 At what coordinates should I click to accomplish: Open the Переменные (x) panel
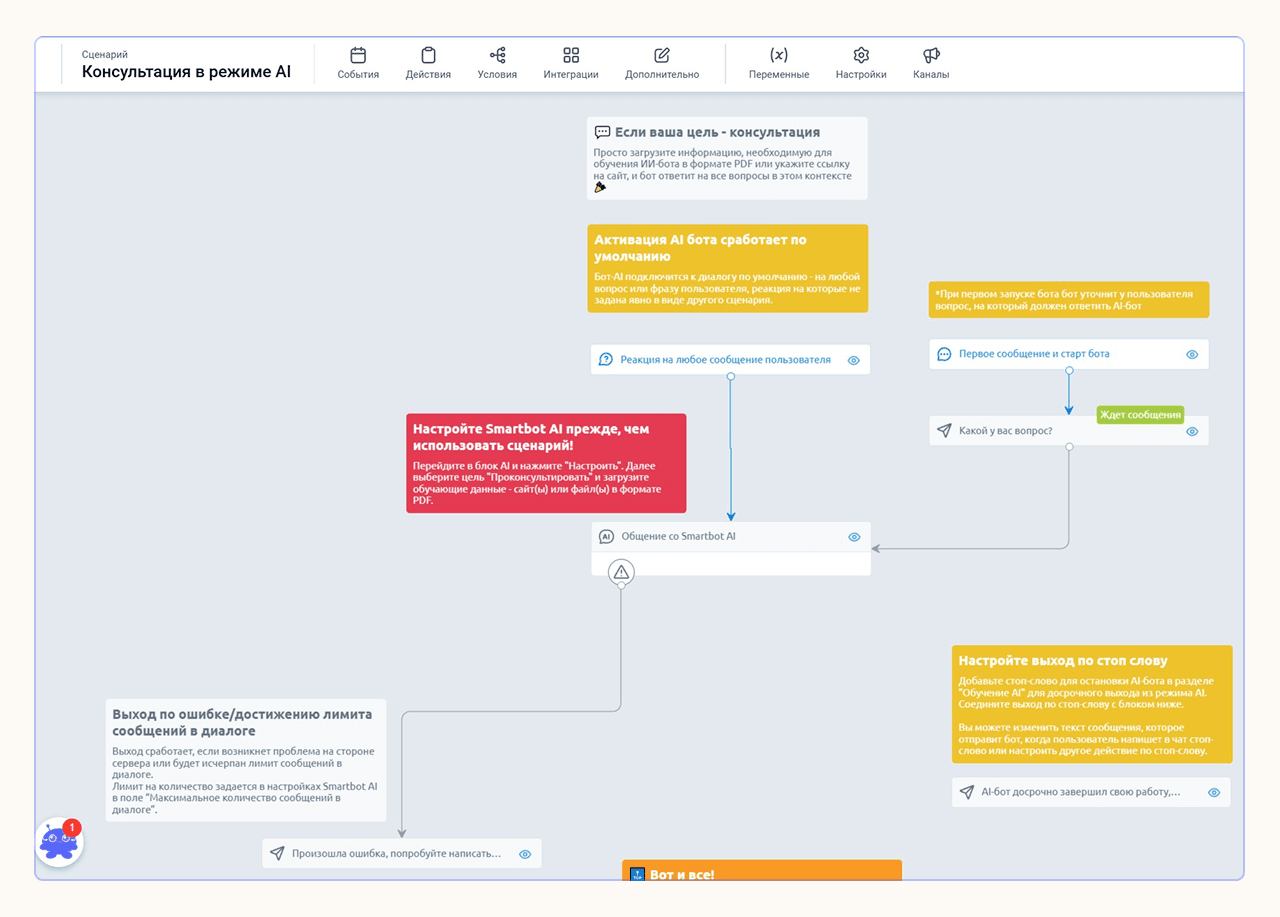(x=779, y=64)
